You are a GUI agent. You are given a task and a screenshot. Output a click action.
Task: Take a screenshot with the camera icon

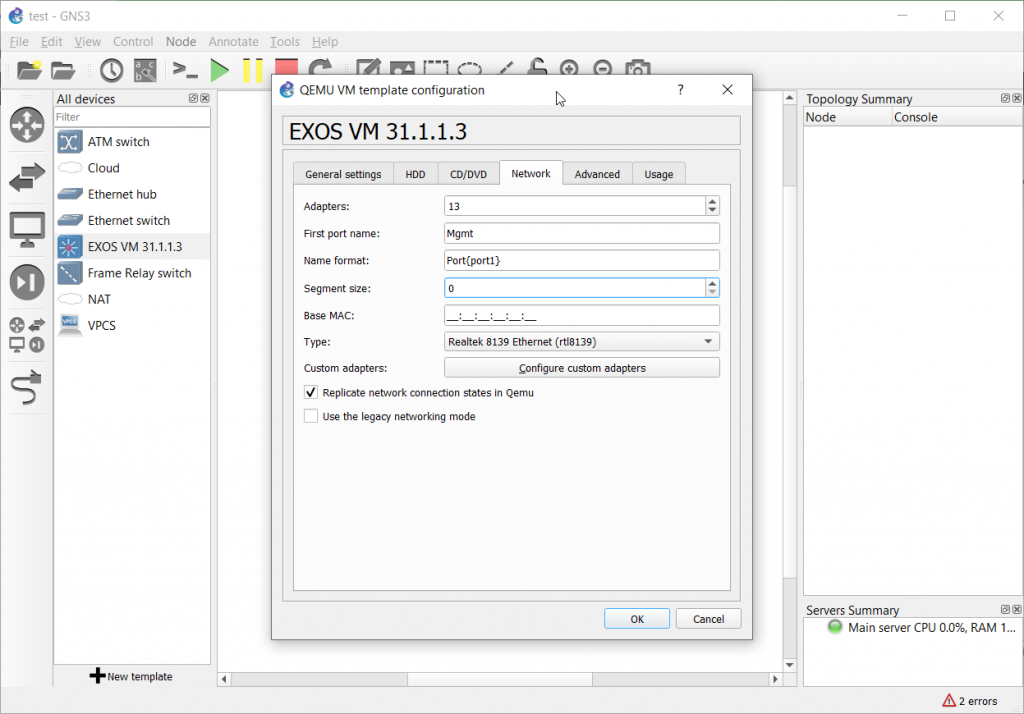click(x=637, y=67)
